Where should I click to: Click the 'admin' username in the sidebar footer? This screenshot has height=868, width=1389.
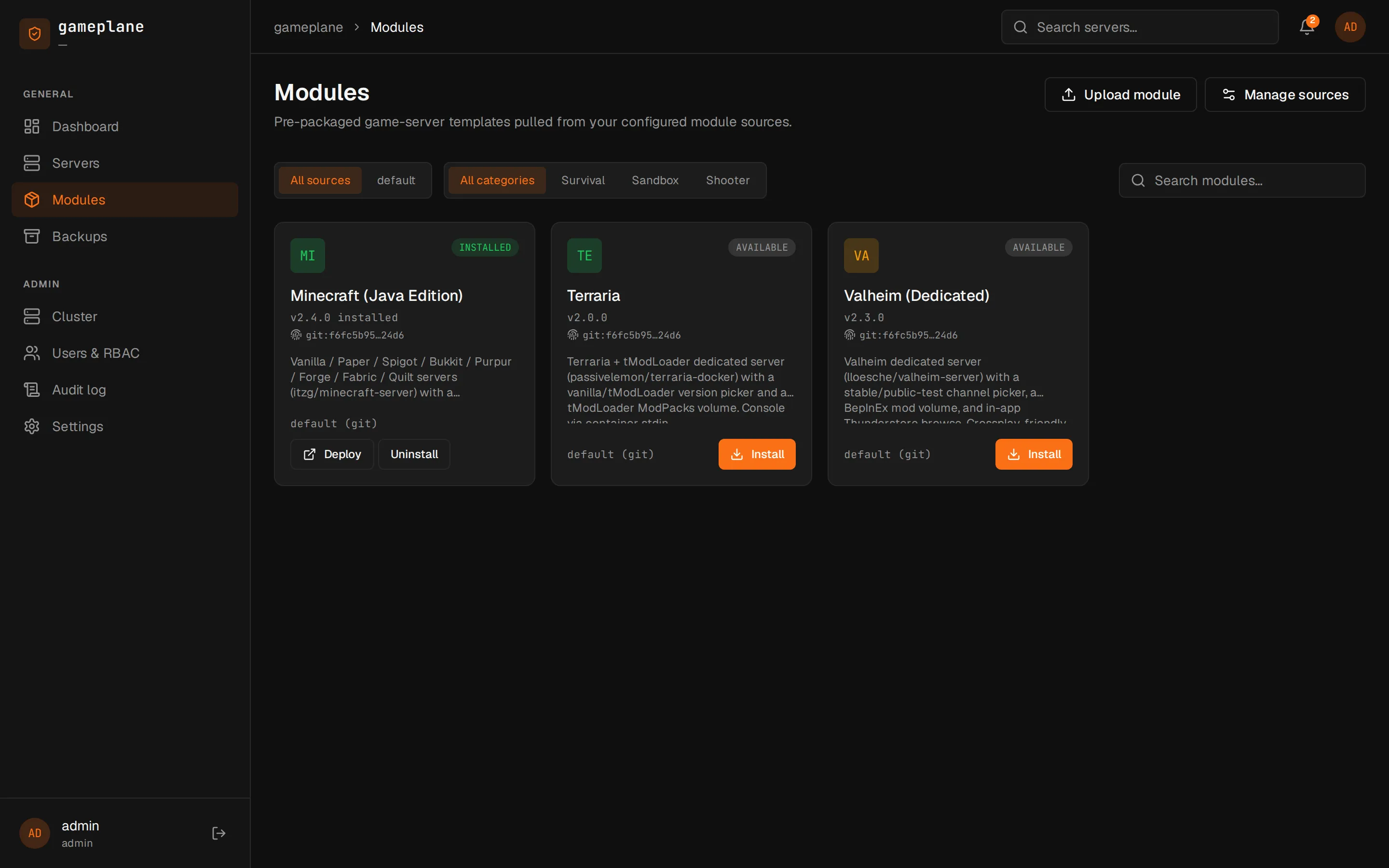(81, 826)
